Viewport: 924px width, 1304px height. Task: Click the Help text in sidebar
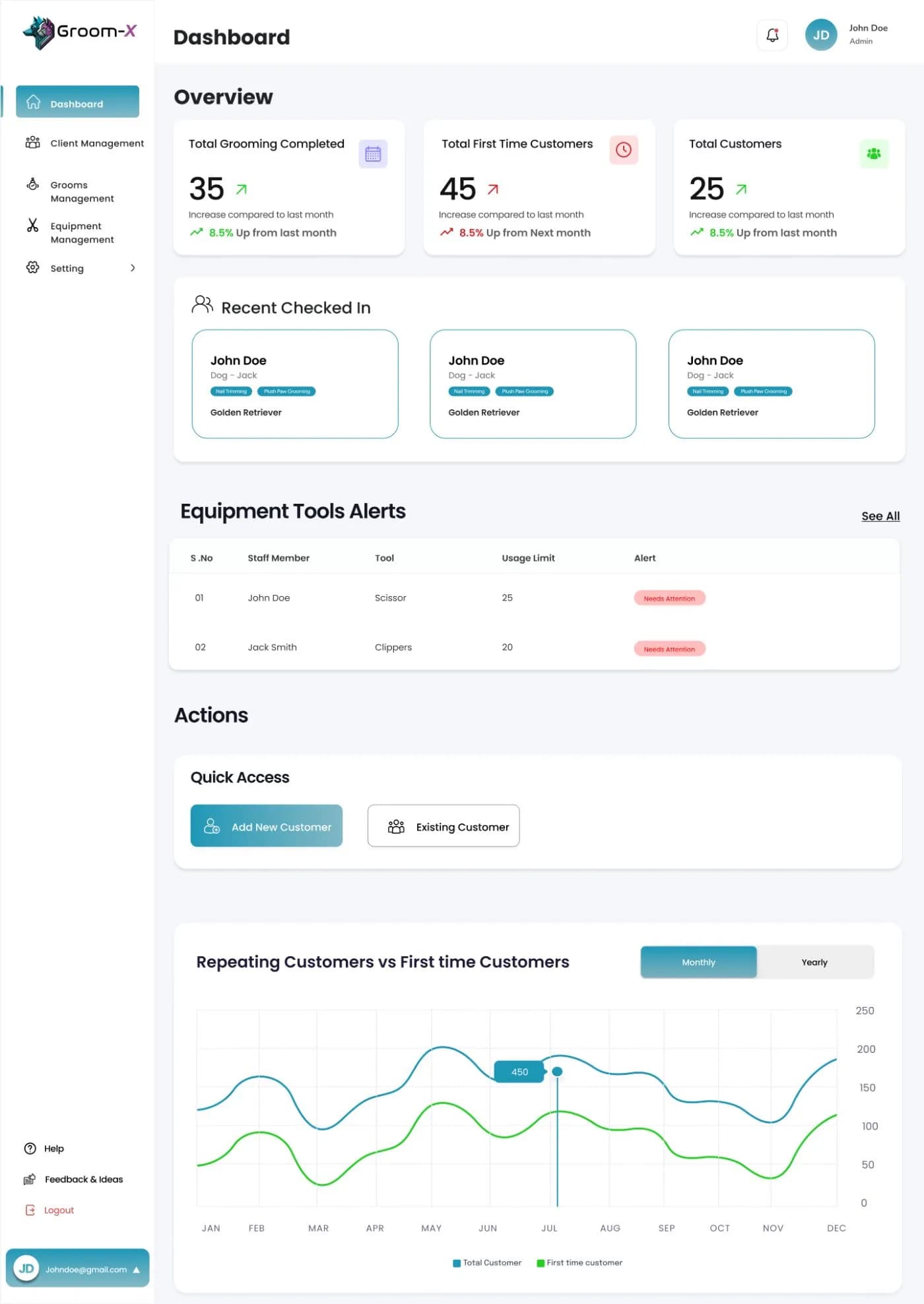54,1149
